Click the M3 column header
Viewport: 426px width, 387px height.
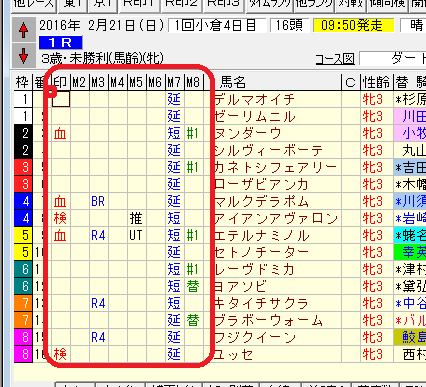pos(99,82)
